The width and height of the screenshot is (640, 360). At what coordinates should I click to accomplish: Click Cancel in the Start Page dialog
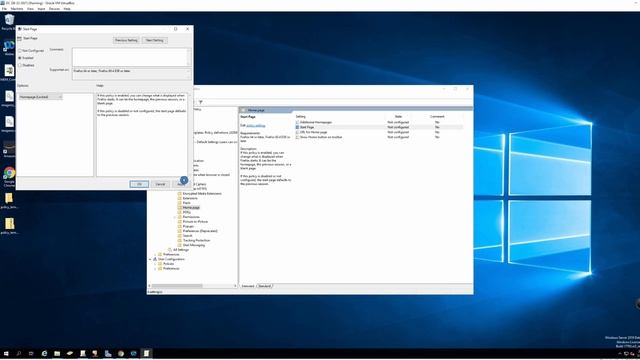pos(160,184)
